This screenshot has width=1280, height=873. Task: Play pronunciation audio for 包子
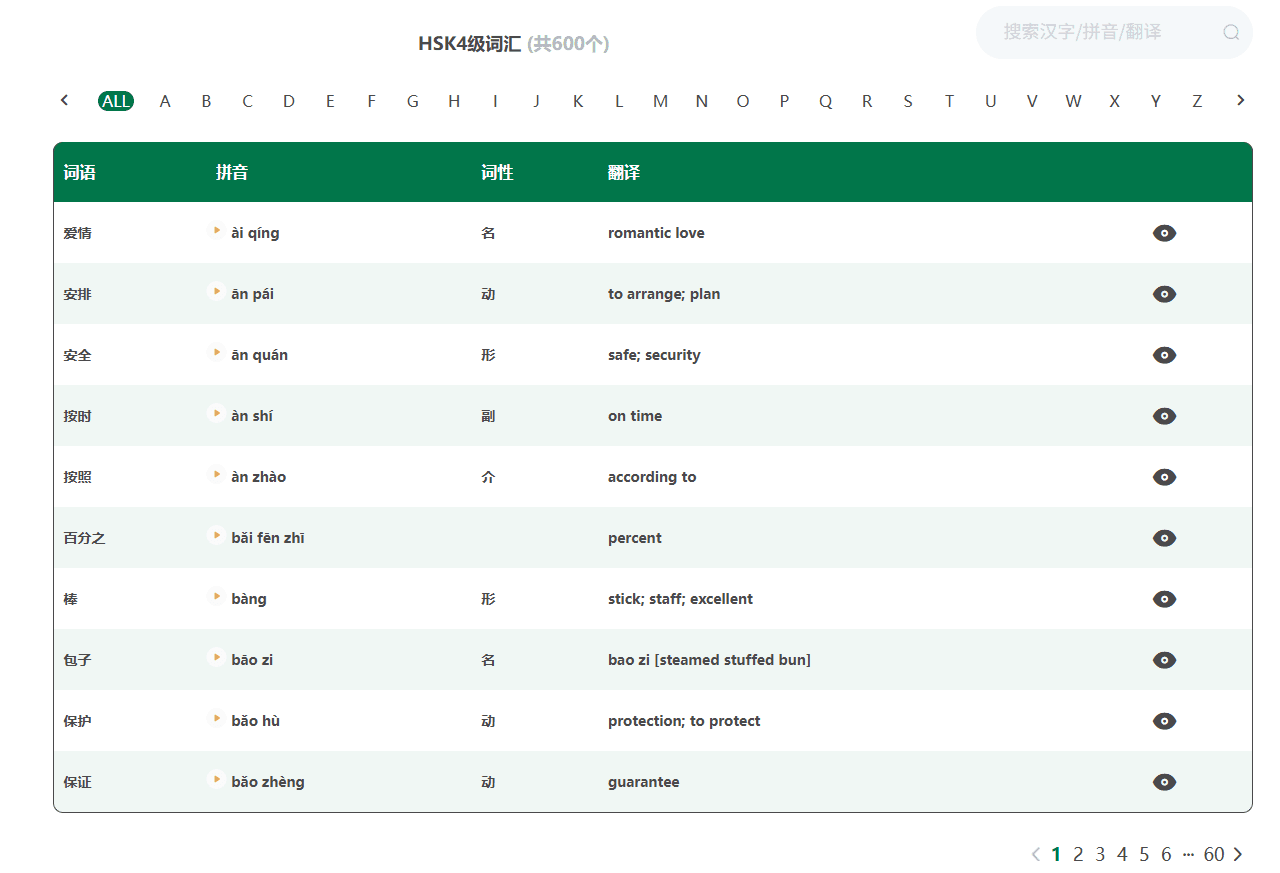coord(216,657)
